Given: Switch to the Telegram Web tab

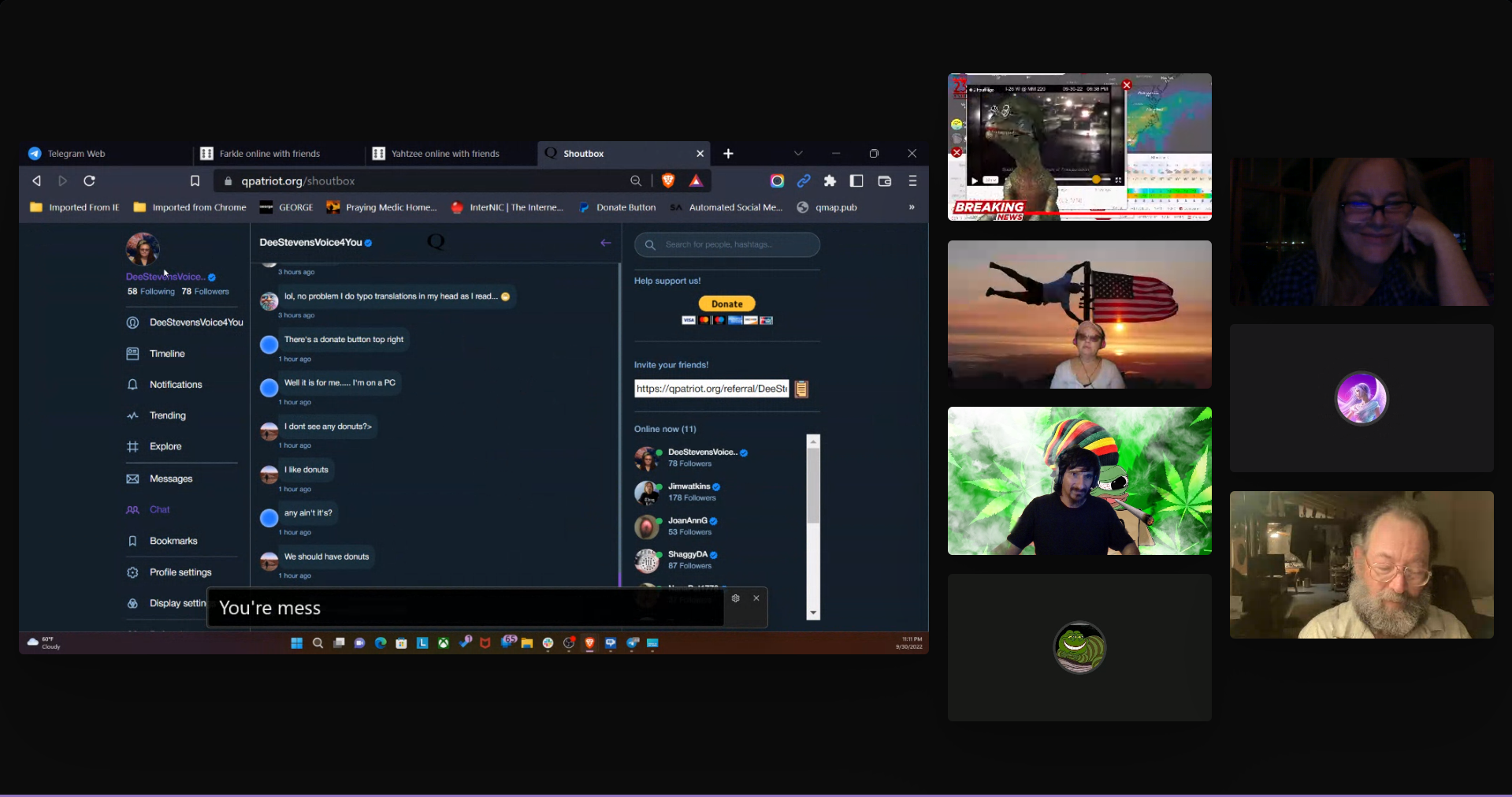Looking at the screenshot, I should point(76,154).
